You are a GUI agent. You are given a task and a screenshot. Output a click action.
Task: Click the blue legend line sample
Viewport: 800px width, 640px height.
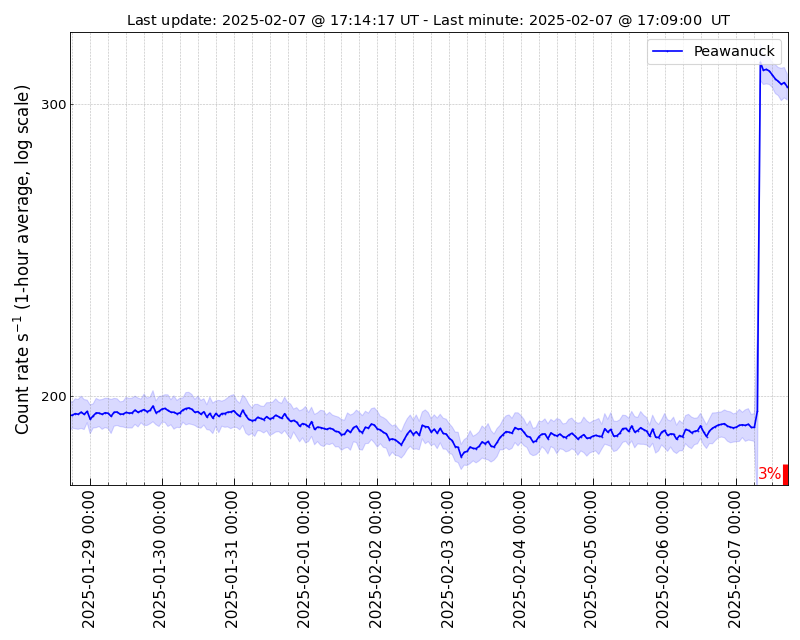pyautogui.click(x=667, y=51)
